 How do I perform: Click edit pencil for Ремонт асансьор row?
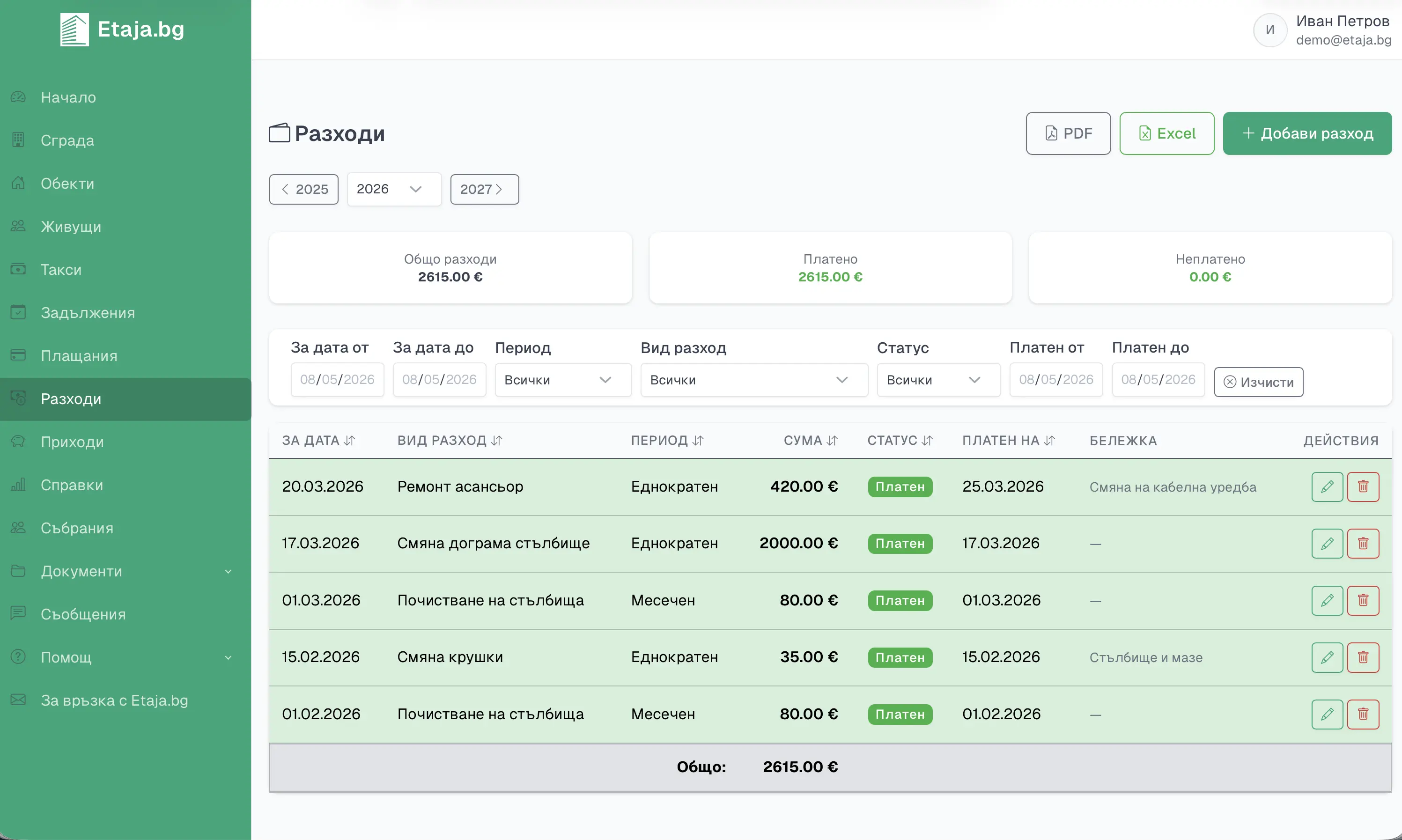click(1327, 487)
